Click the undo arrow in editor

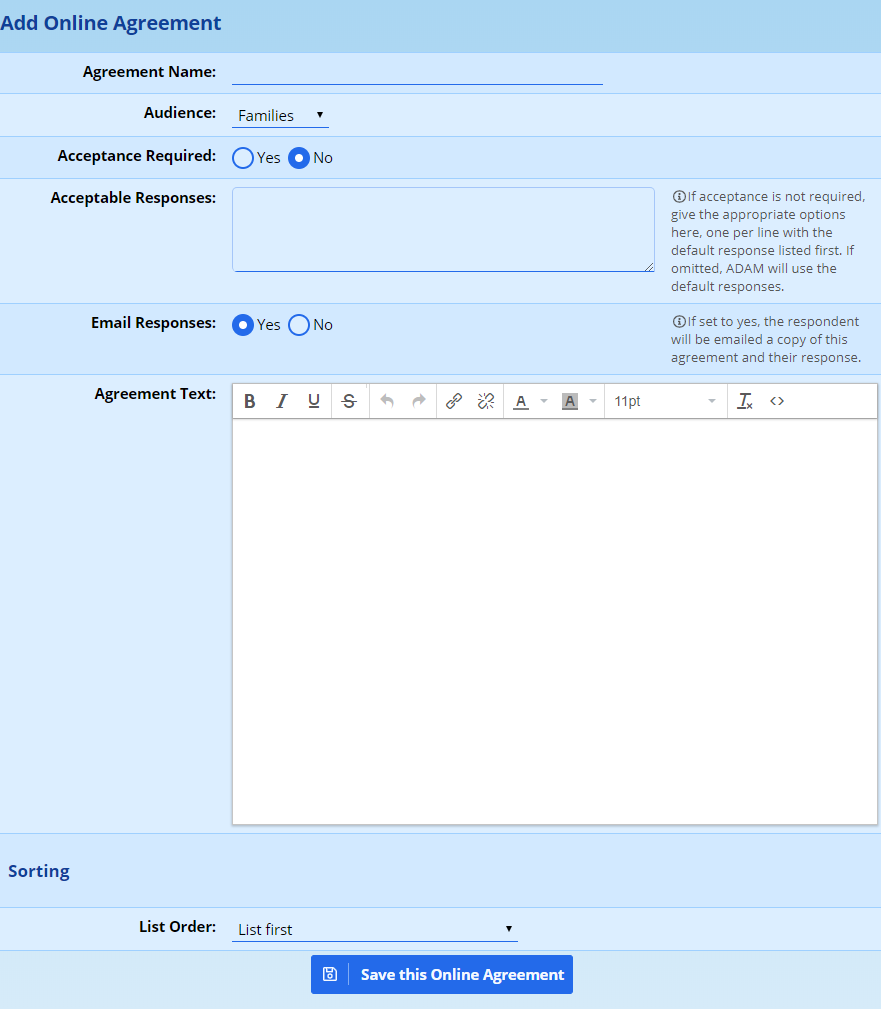point(387,401)
